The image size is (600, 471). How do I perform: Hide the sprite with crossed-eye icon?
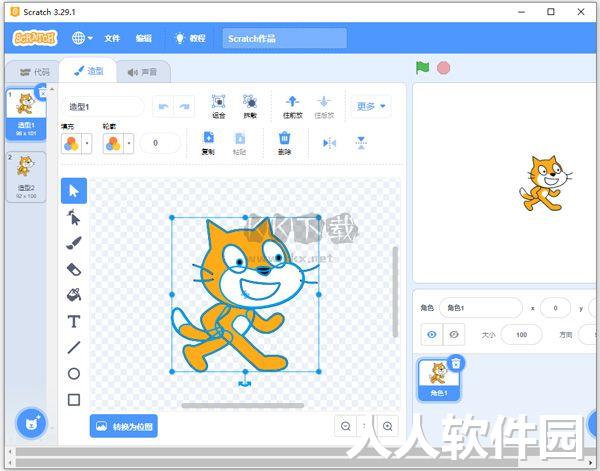(454, 334)
